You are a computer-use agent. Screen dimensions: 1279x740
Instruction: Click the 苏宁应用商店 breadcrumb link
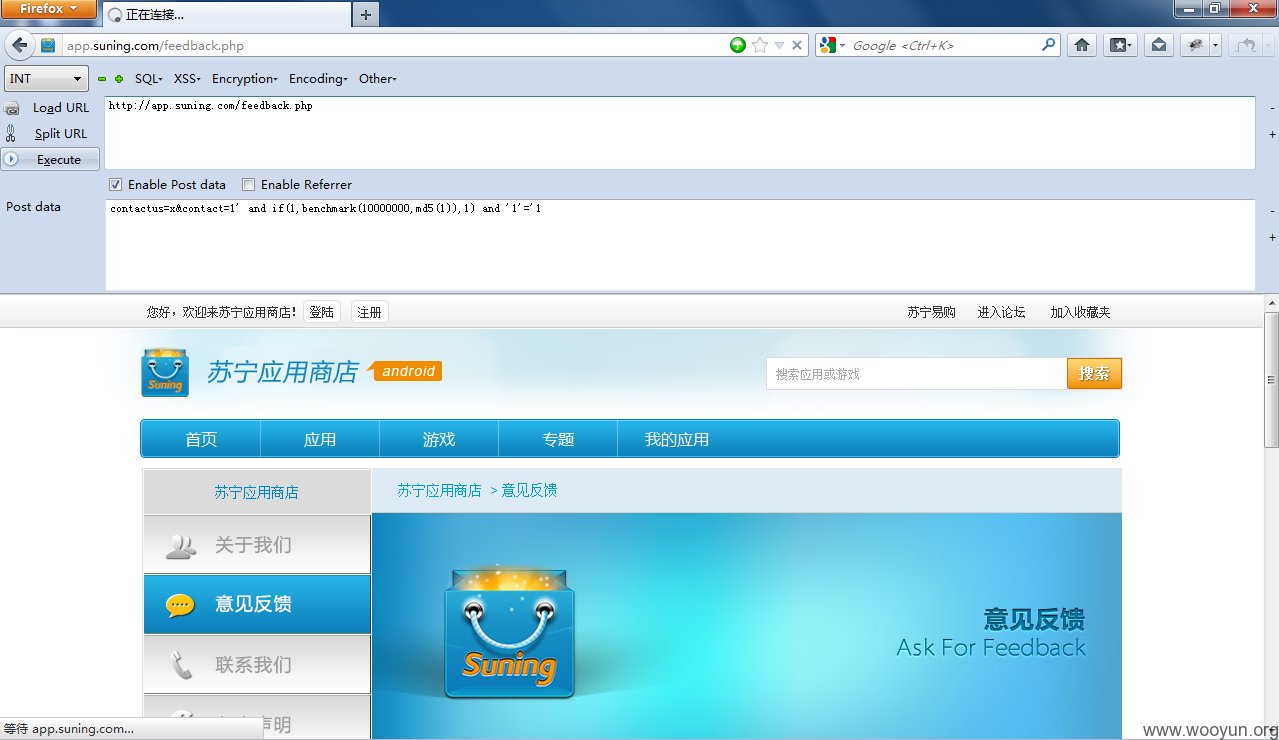click(440, 490)
